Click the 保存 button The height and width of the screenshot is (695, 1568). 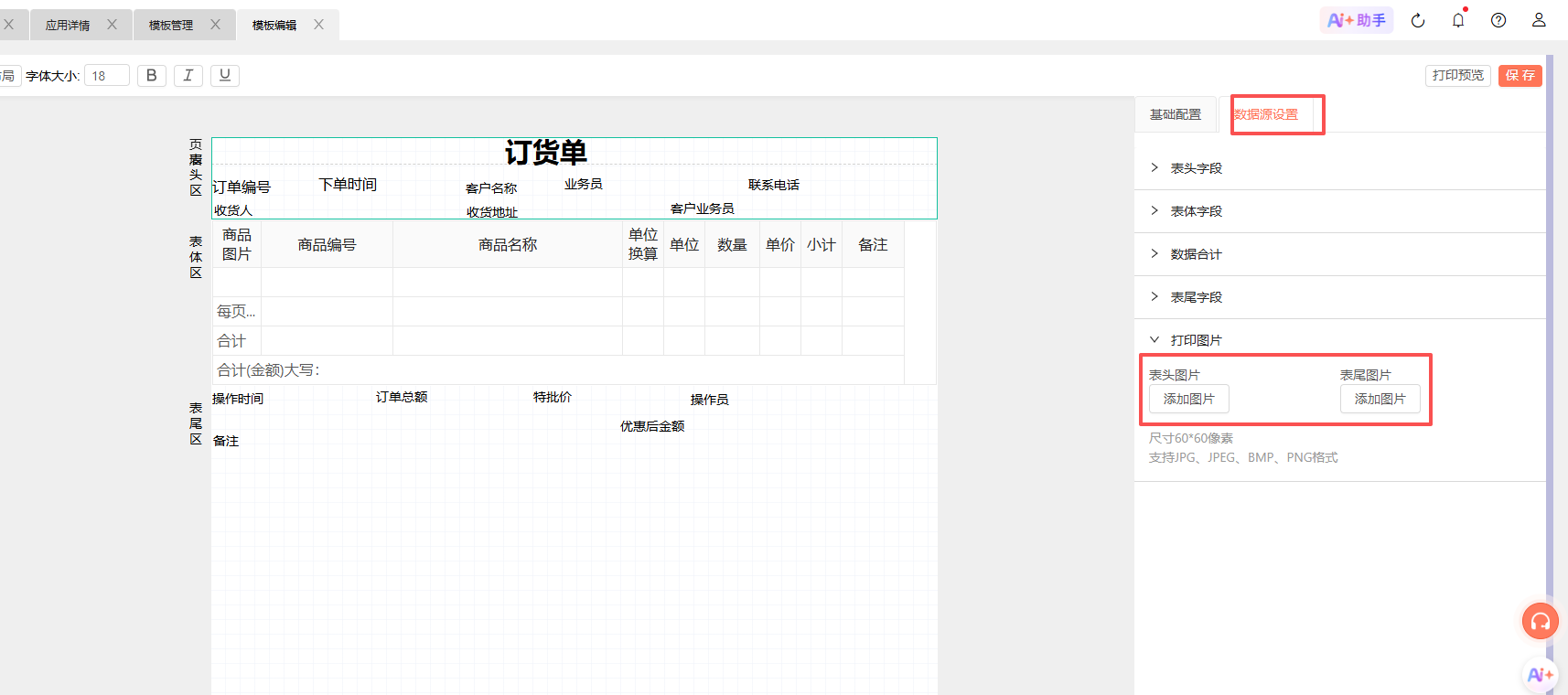[1520, 75]
